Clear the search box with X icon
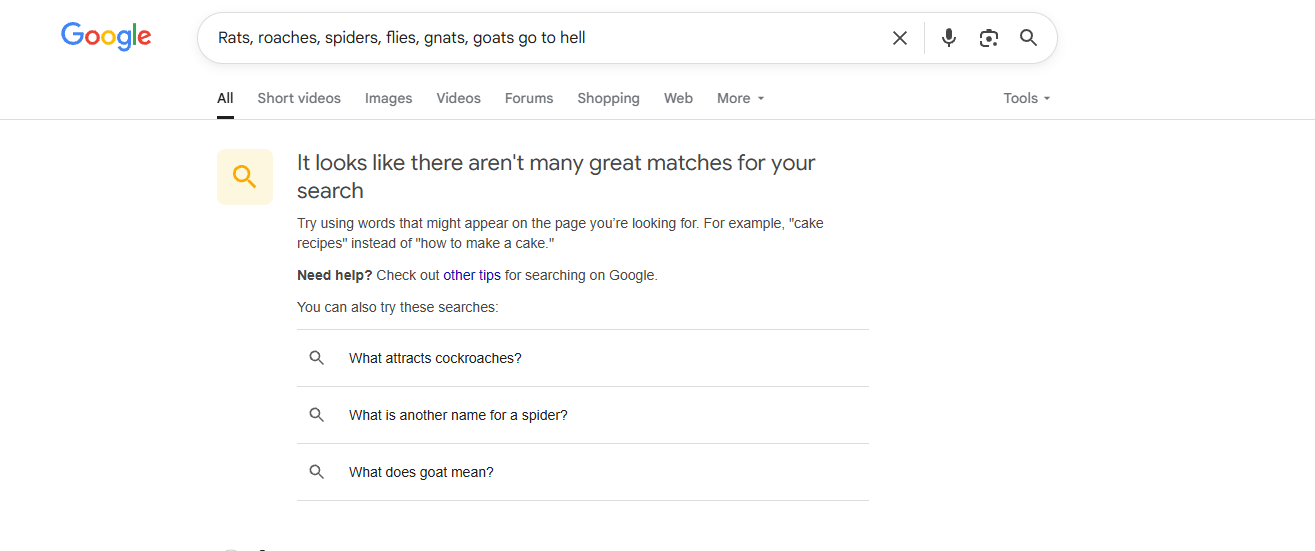The image size is (1315, 551). tap(900, 38)
